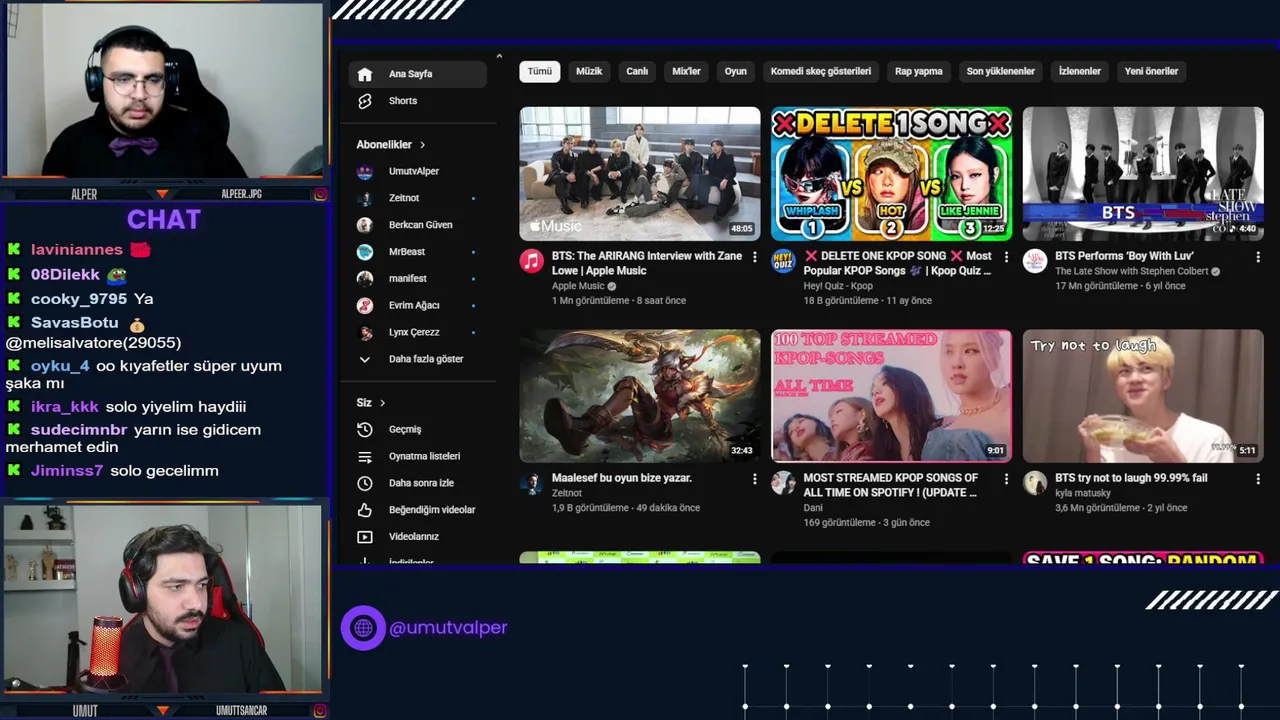Select Son yüklenenler filter chip
The height and width of the screenshot is (720, 1280).
[x=1001, y=71]
